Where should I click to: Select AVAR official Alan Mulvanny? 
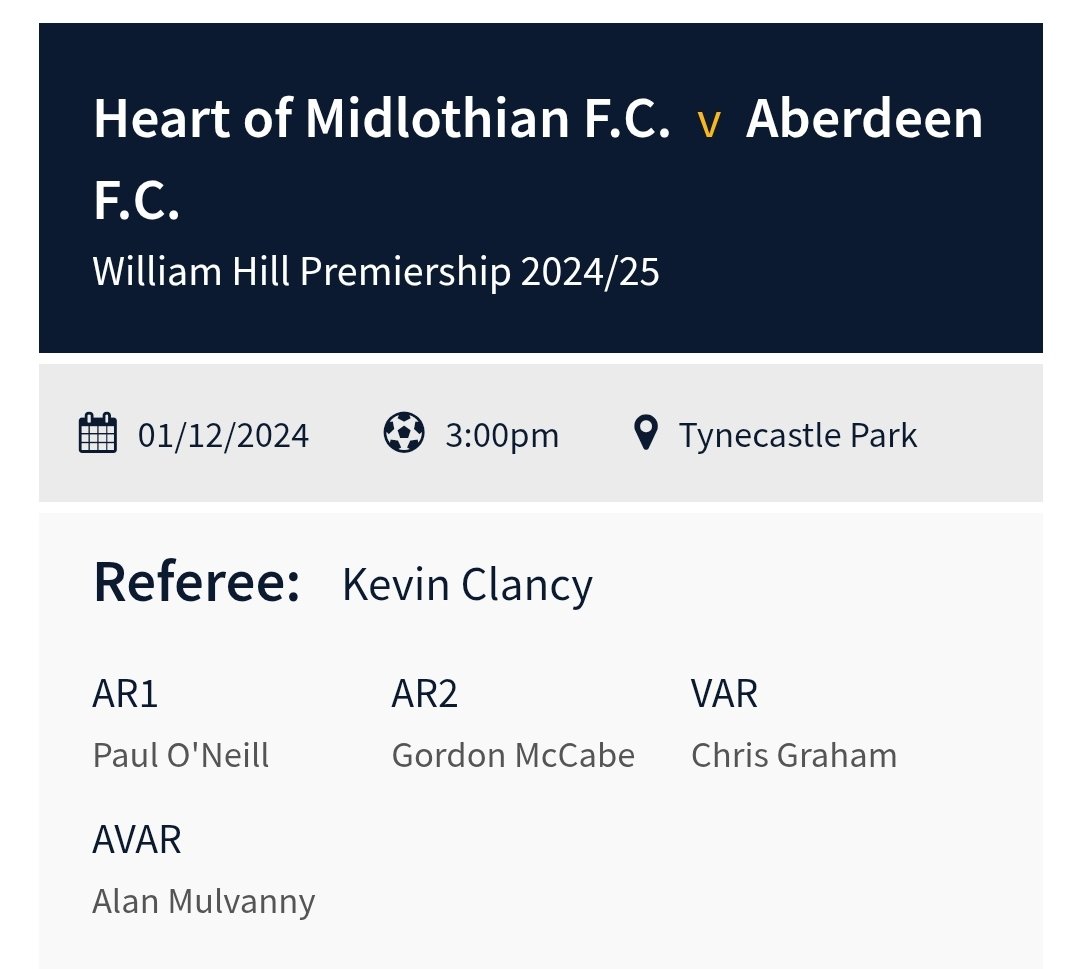204,902
